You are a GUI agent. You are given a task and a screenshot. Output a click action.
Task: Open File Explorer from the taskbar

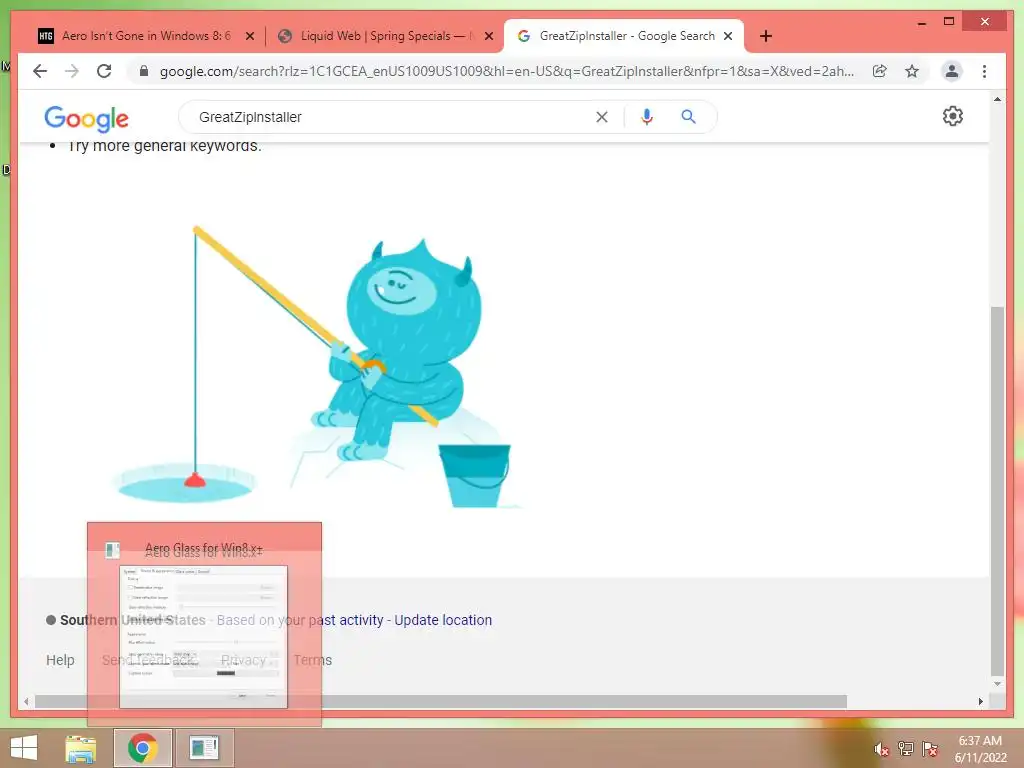click(80, 748)
